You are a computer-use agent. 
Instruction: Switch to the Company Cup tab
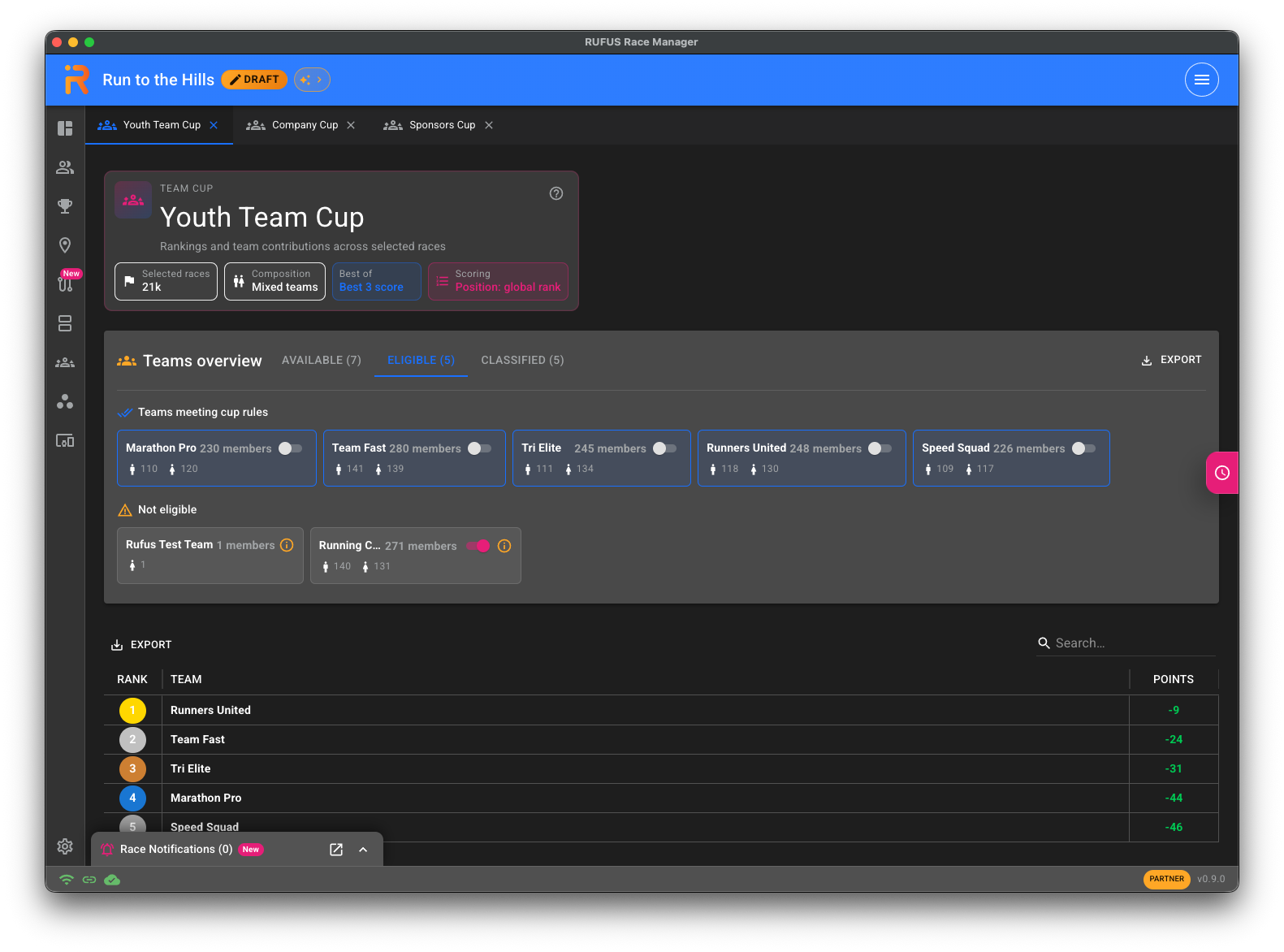[301, 125]
